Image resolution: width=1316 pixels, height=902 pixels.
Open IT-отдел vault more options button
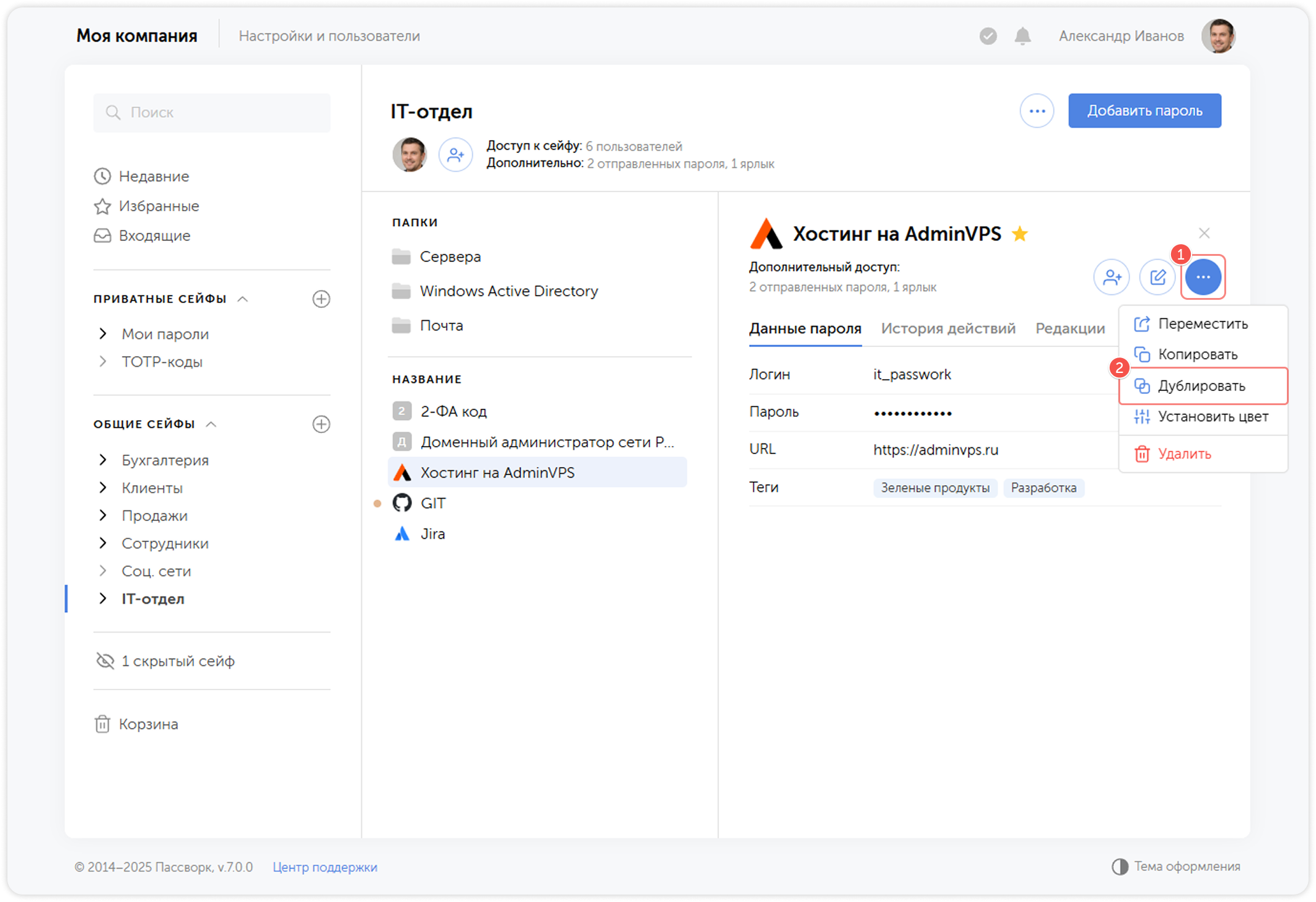[x=1037, y=112]
